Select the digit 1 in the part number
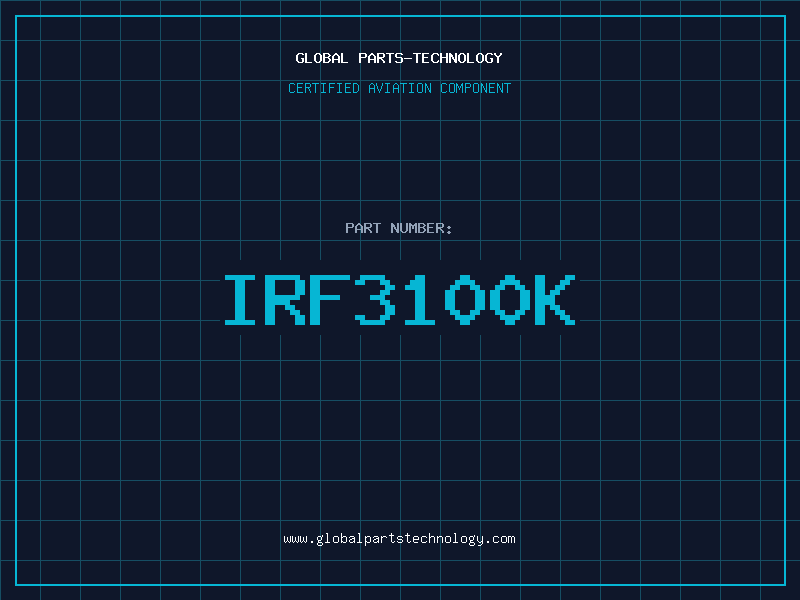The height and width of the screenshot is (600, 800). (x=422, y=300)
